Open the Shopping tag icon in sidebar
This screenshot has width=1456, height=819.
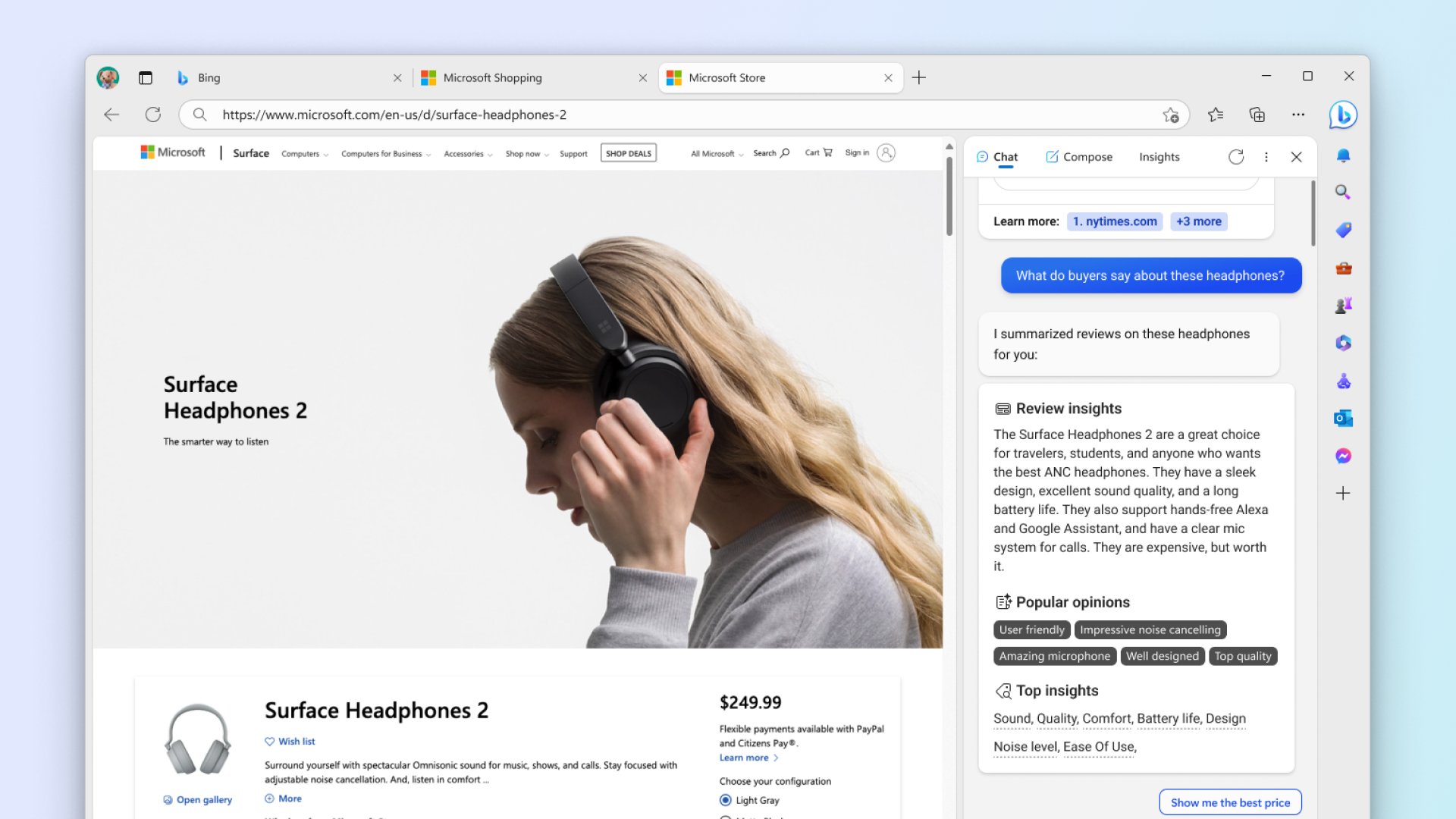(1343, 230)
